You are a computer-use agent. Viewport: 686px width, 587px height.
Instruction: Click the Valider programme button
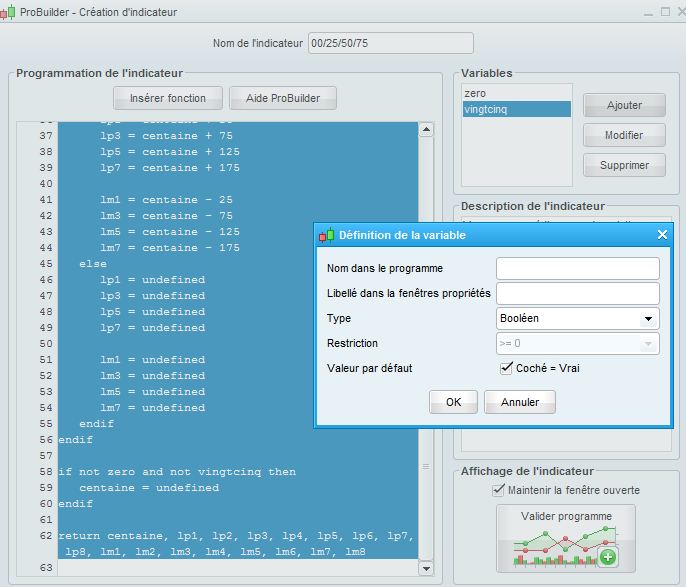coord(566,538)
